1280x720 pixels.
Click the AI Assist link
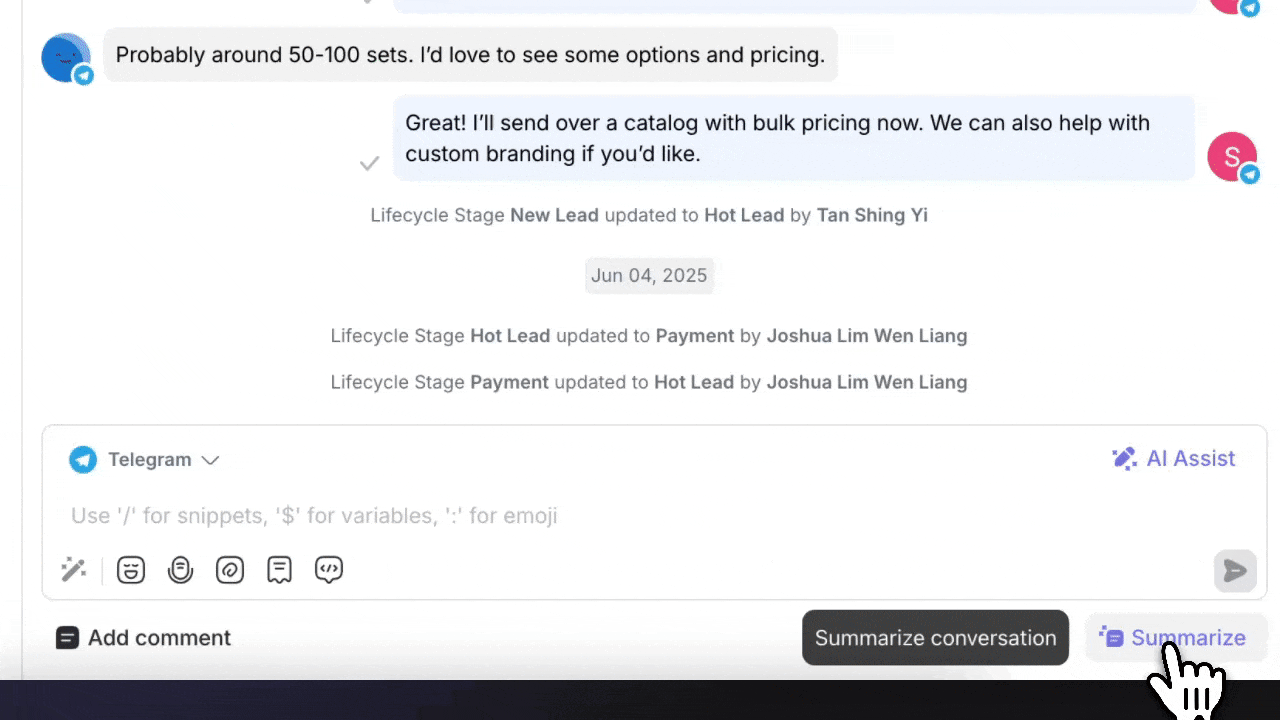[1190, 458]
